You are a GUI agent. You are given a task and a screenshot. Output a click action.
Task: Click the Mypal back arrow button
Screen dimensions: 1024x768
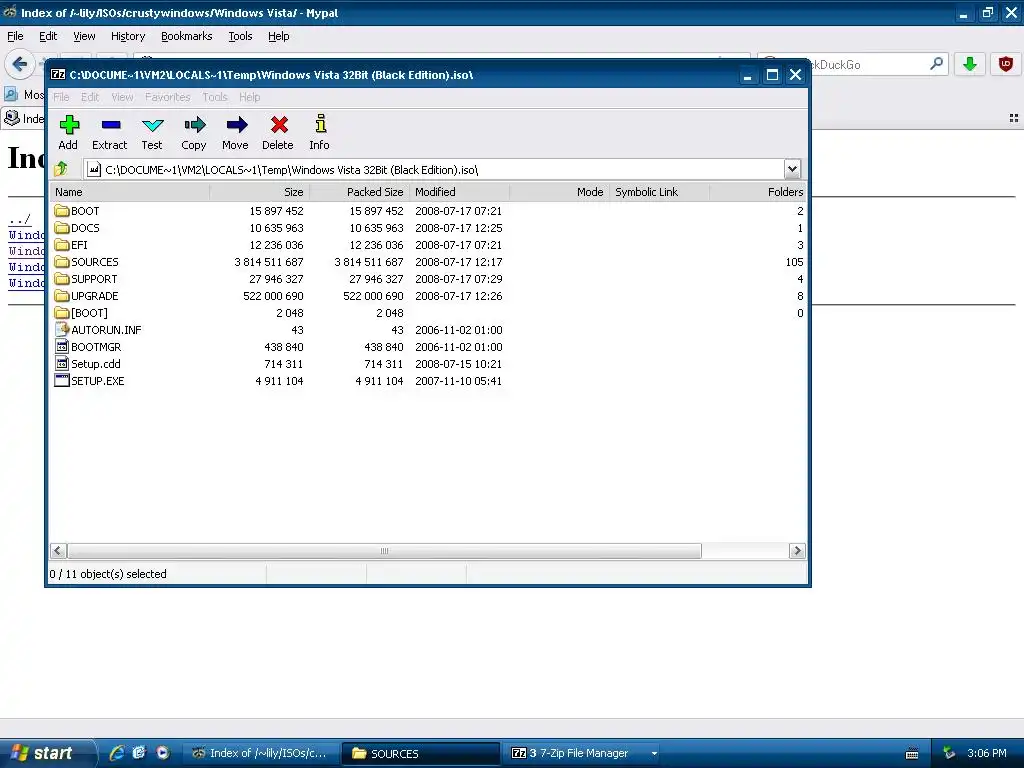[x=20, y=64]
